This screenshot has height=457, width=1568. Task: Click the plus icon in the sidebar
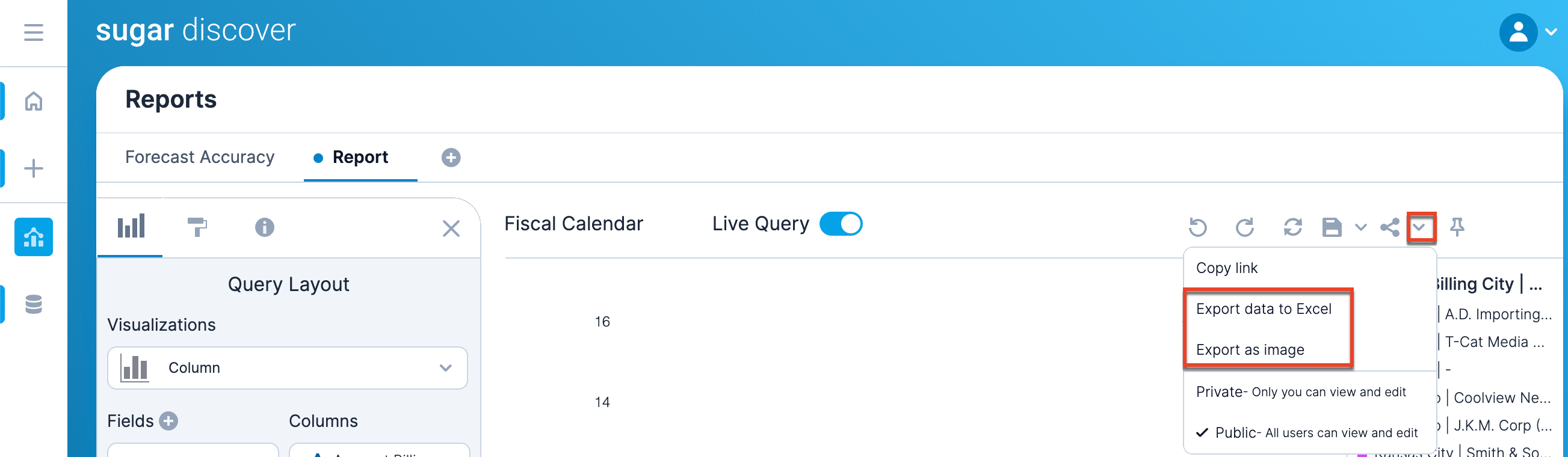(x=34, y=168)
